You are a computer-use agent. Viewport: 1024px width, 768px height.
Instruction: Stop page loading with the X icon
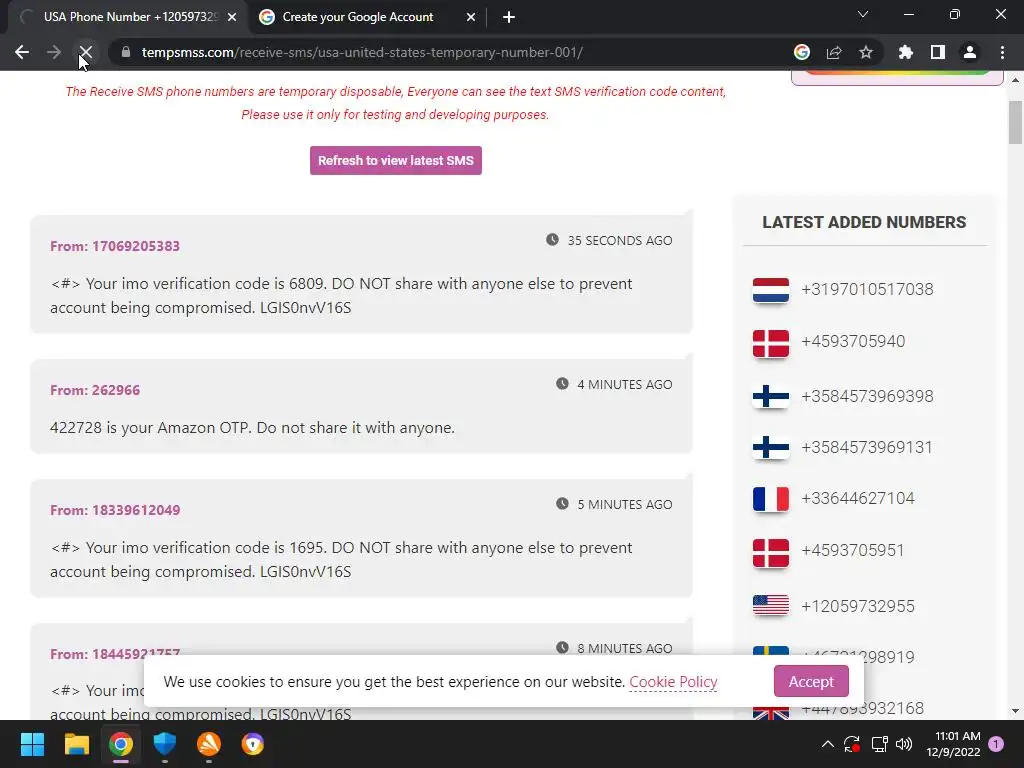pos(86,52)
